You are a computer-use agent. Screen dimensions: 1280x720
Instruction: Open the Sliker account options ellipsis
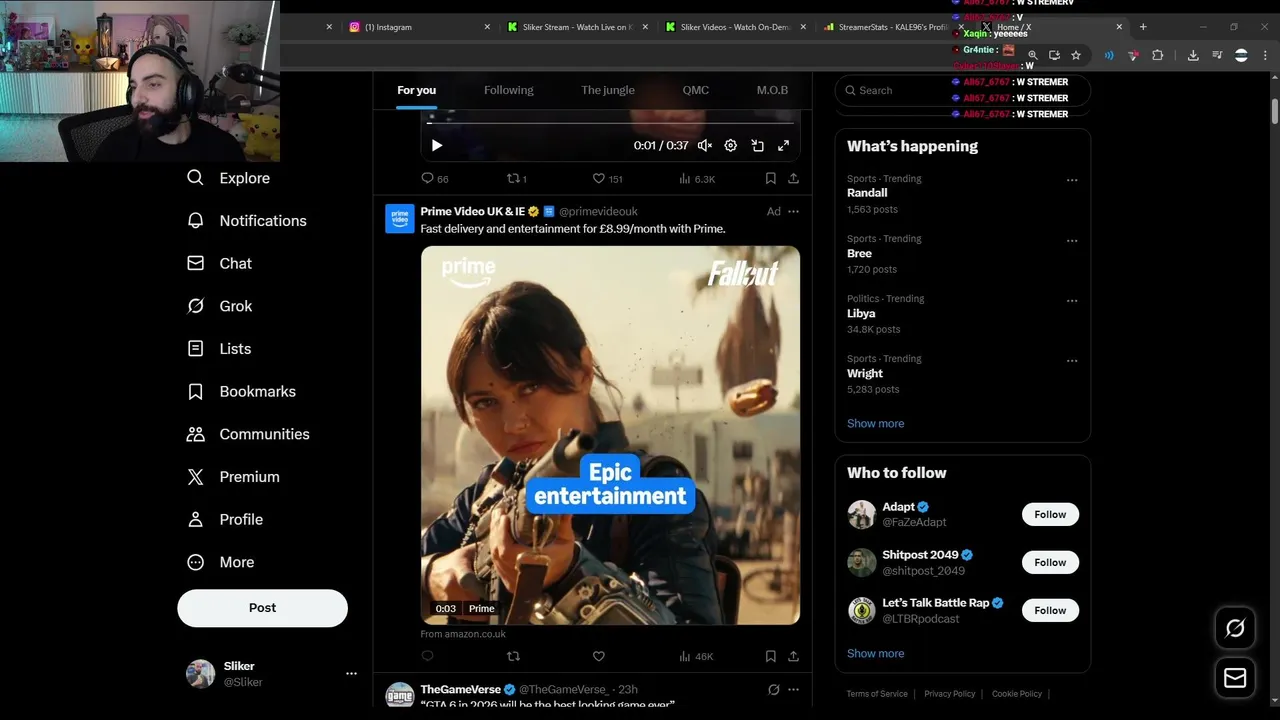[351, 674]
